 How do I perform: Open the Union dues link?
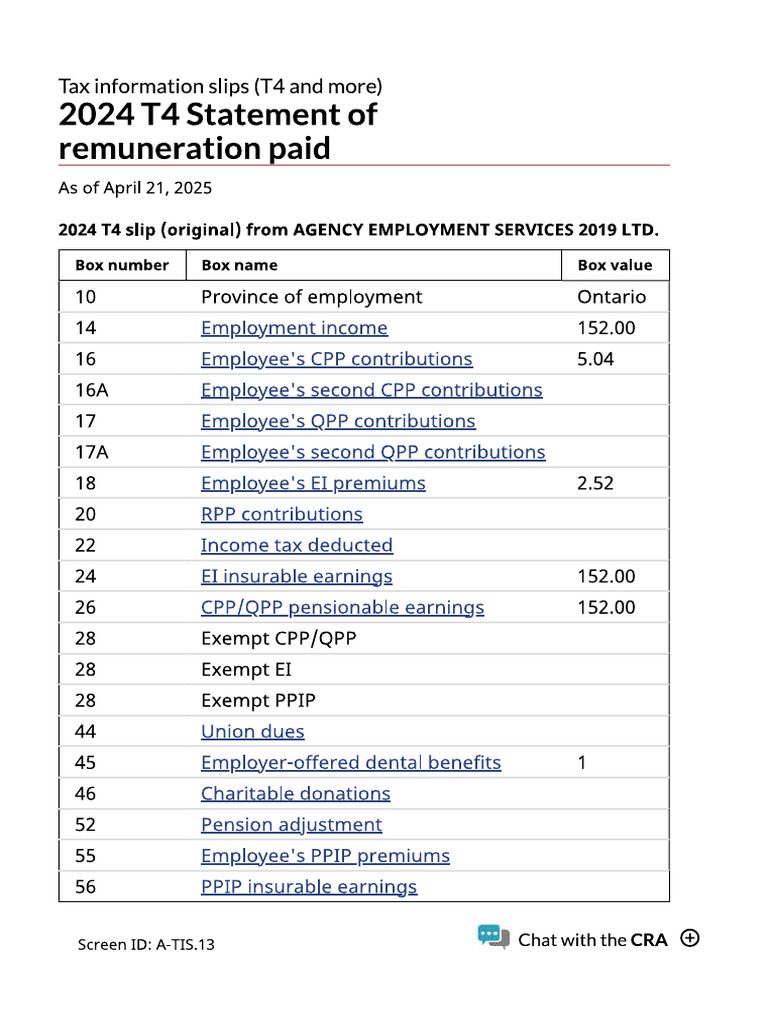[x=252, y=731]
